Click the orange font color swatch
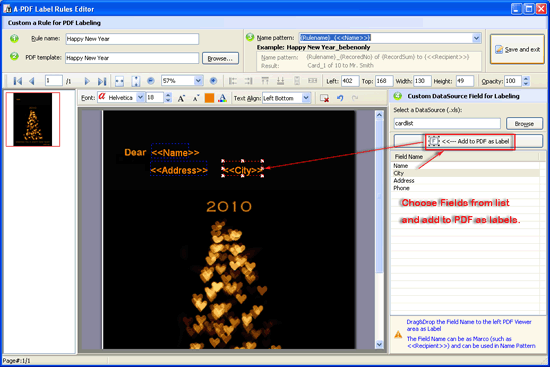This screenshot has height=367, width=550. click(x=209, y=98)
